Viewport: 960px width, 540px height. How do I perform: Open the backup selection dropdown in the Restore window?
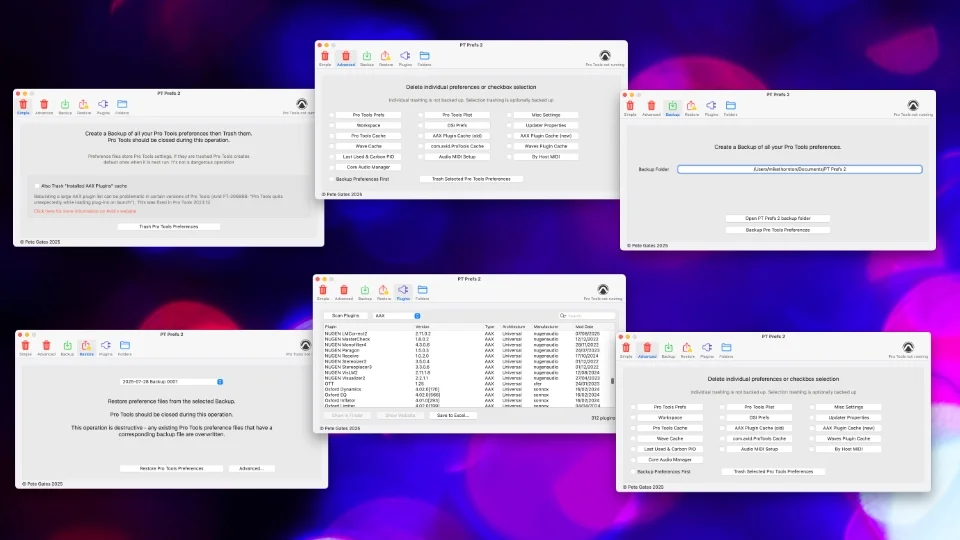pyautogui.click(x=172, y=381)
